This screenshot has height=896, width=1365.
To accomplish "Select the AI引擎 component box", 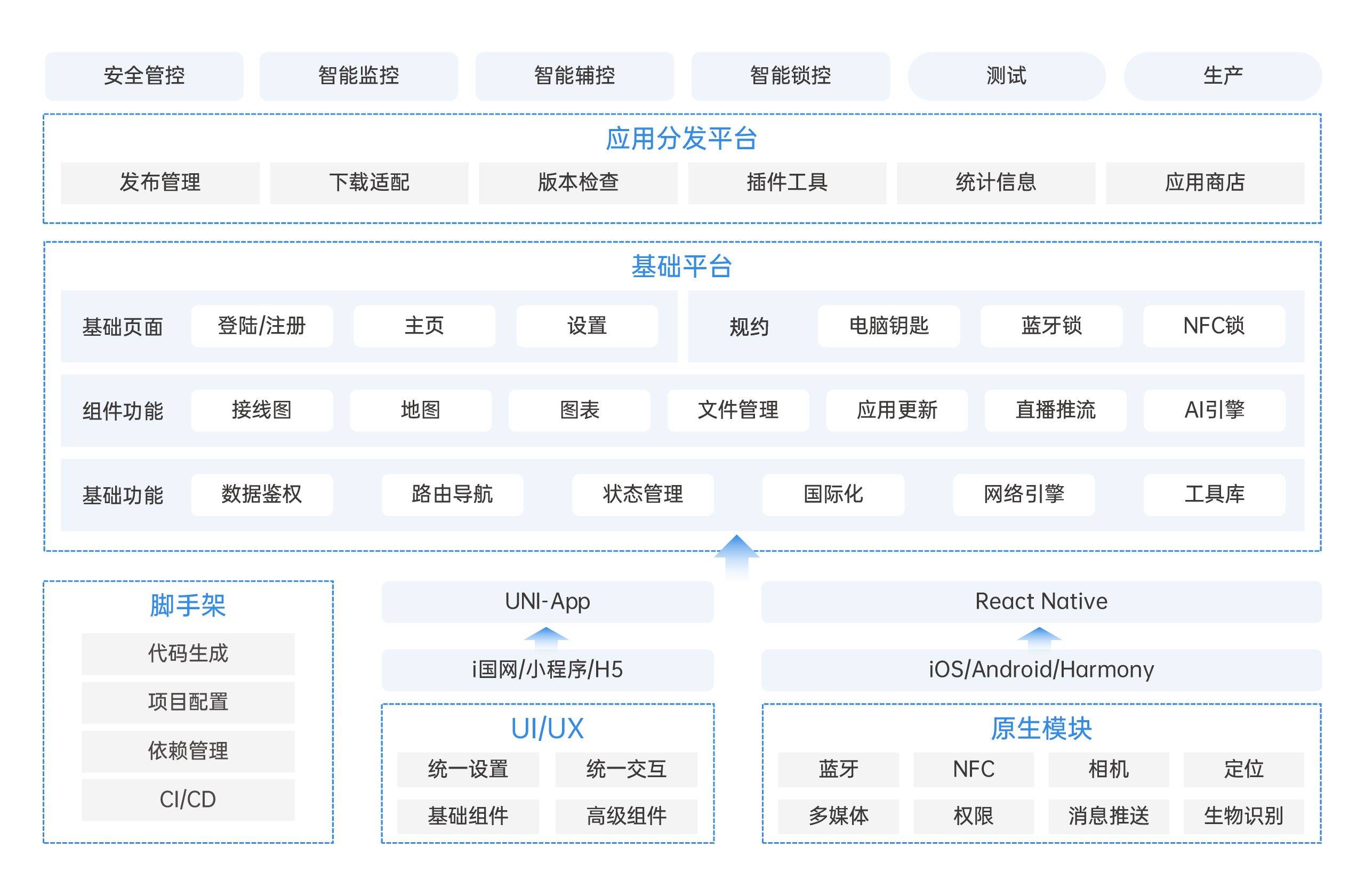I will pos(1214,410).
